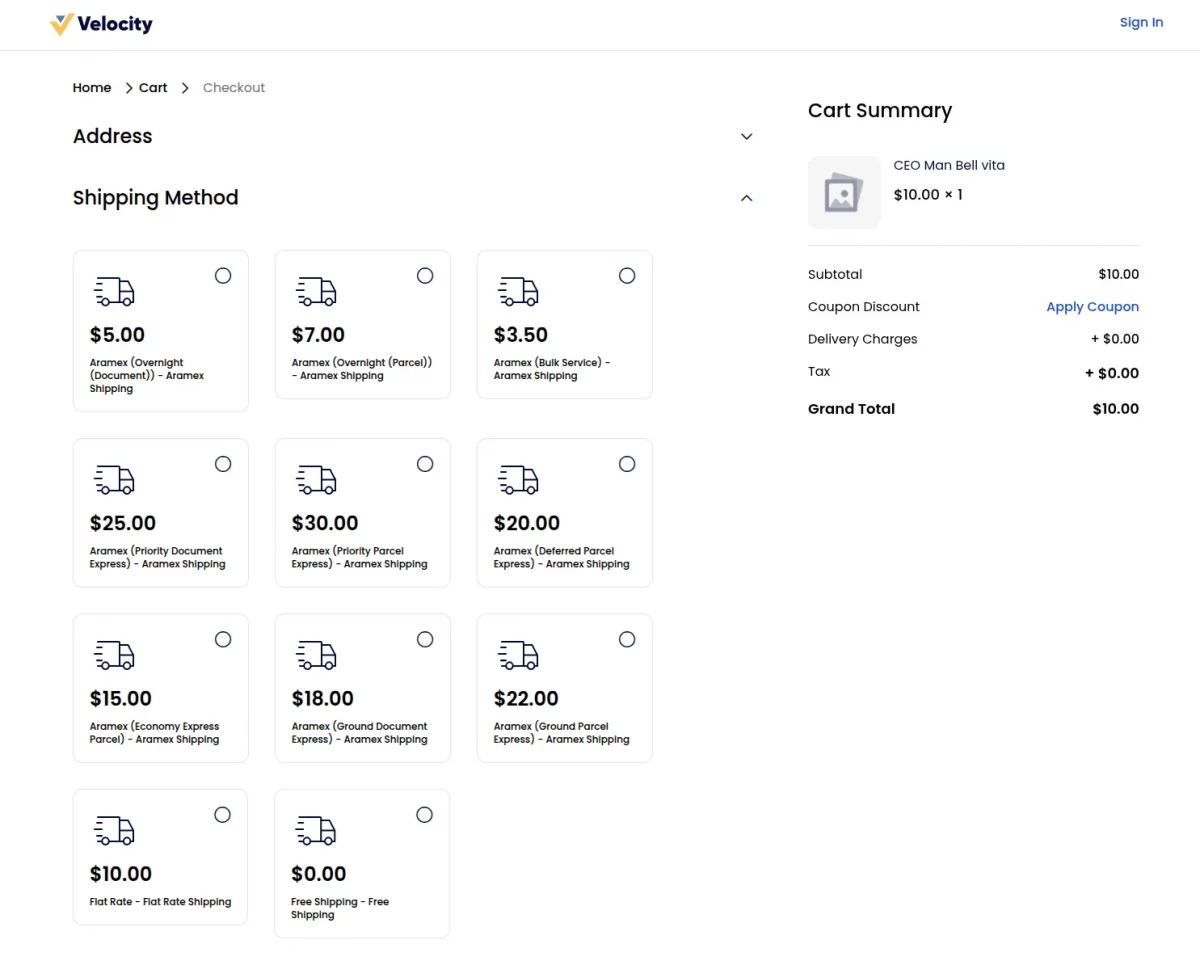Viewport: 1200px width, 961px height.
Task: Click truck icon on the $7.00 Overnight Parcel card
Action: 316,291
